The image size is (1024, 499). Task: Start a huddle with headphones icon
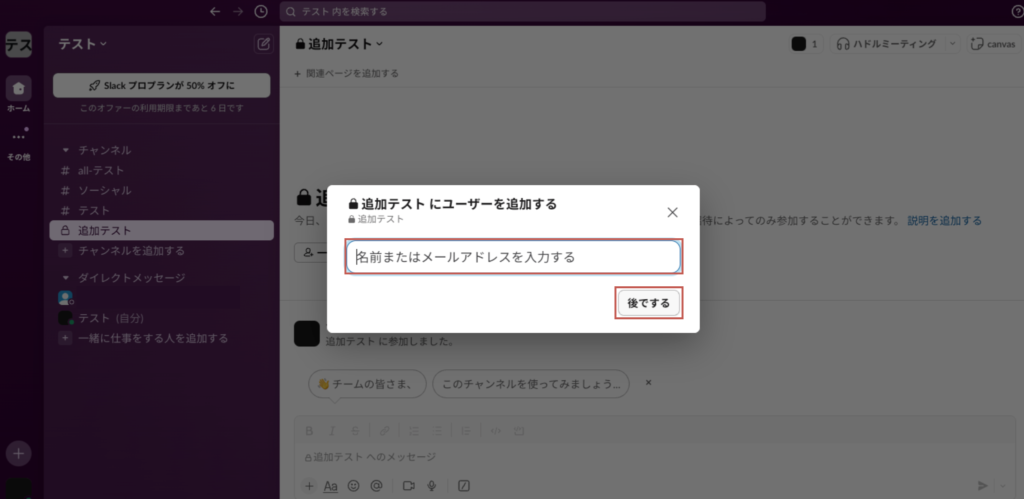887,44
